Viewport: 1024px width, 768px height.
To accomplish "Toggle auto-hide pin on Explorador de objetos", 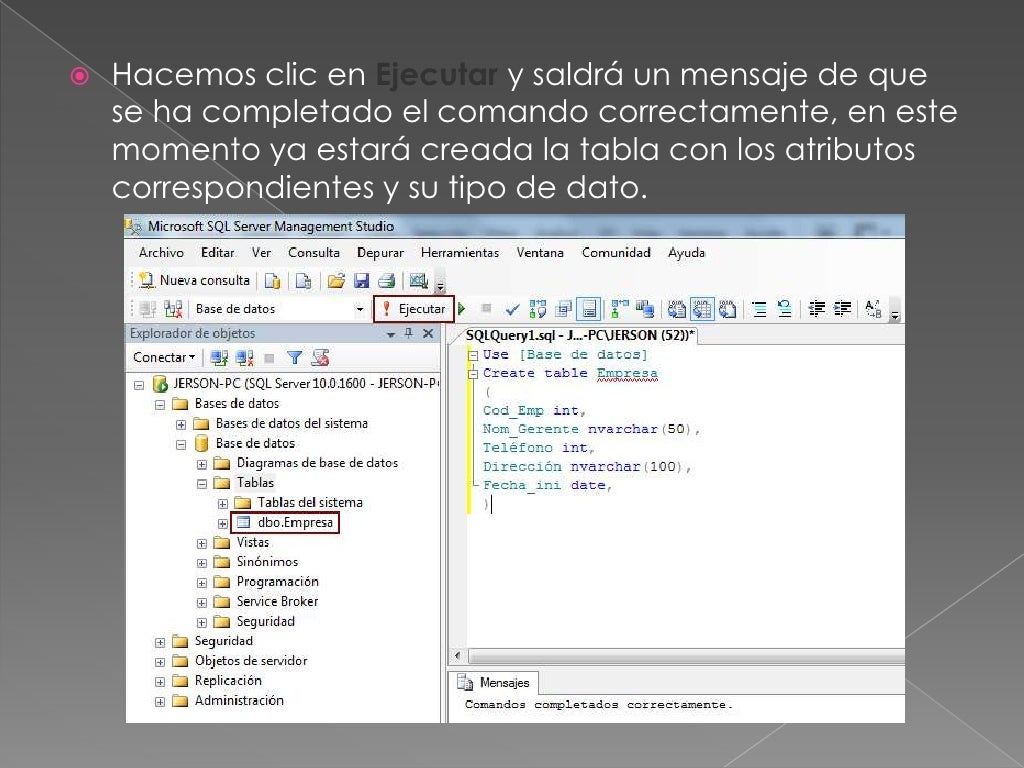I will click(x=409, y=333).
